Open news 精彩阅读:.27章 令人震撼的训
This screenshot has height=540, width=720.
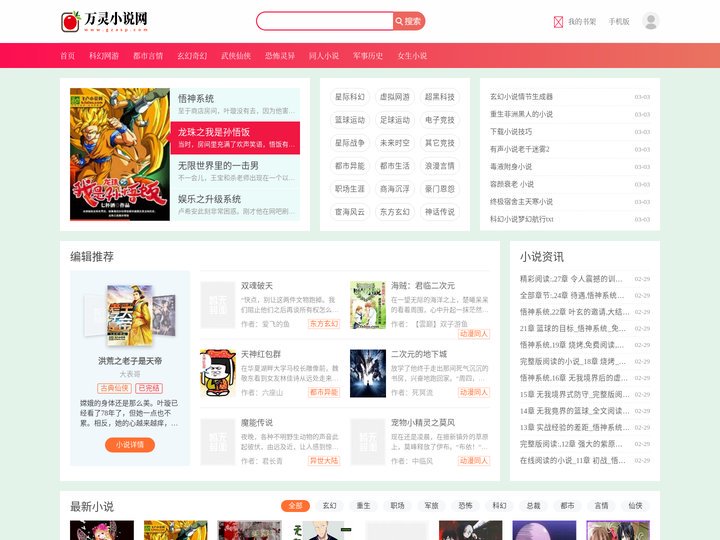pyautogui.click(x=571, y=279)
